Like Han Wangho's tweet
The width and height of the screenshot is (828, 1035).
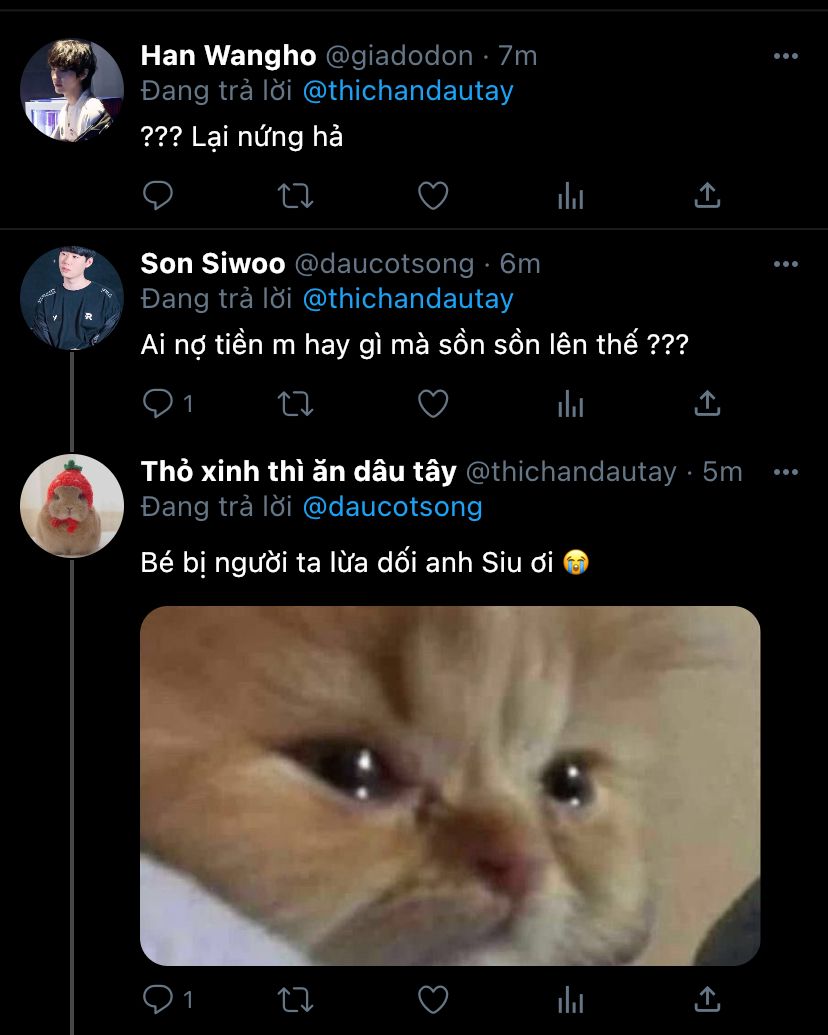[432, 195]
